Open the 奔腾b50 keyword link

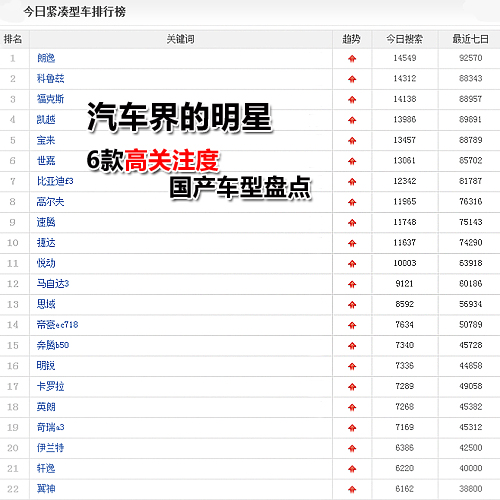(x=53, y=345)
